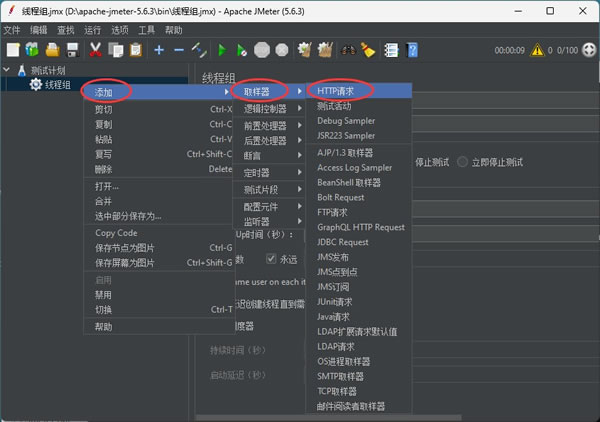This screenshot has width=600, height=422.
Task: Open the 选项 menu
Action: pos(120,30)
